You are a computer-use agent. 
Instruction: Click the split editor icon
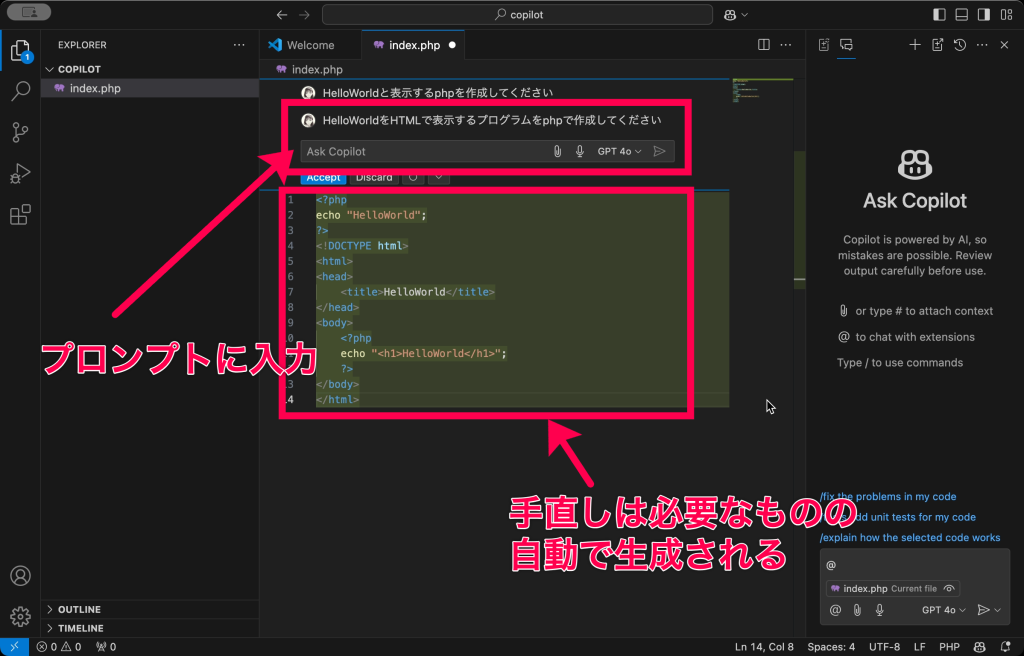764,45
